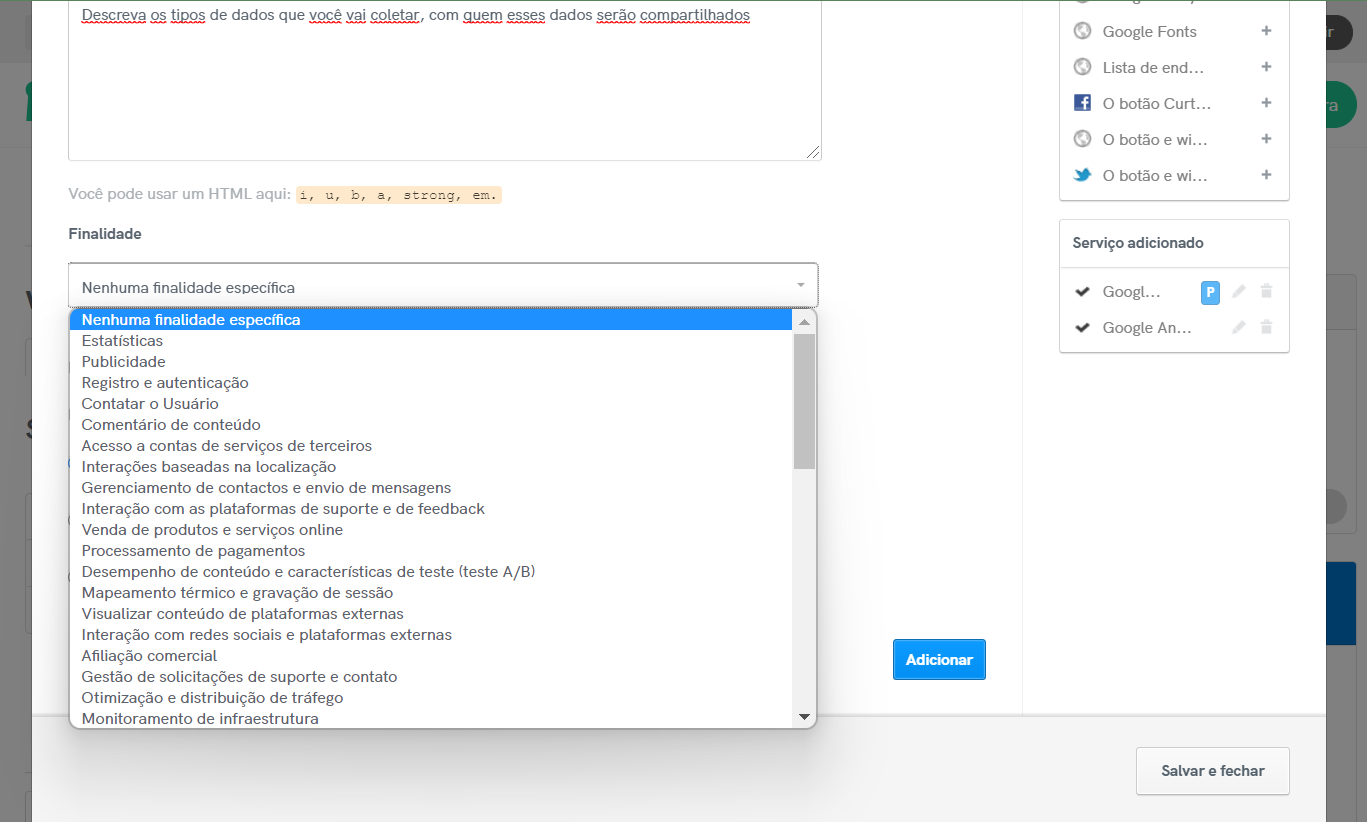
Task: Add the 'Lista de end…' service via plus
Action: (1266, 67)
